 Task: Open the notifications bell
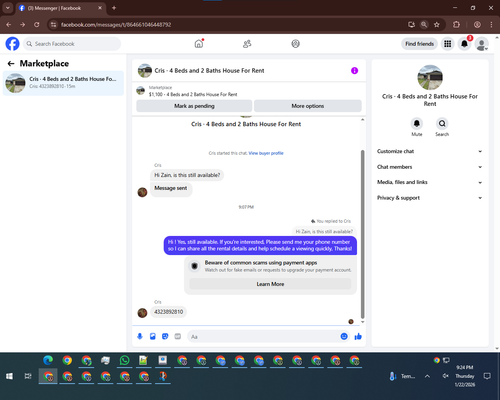point(464,44)
